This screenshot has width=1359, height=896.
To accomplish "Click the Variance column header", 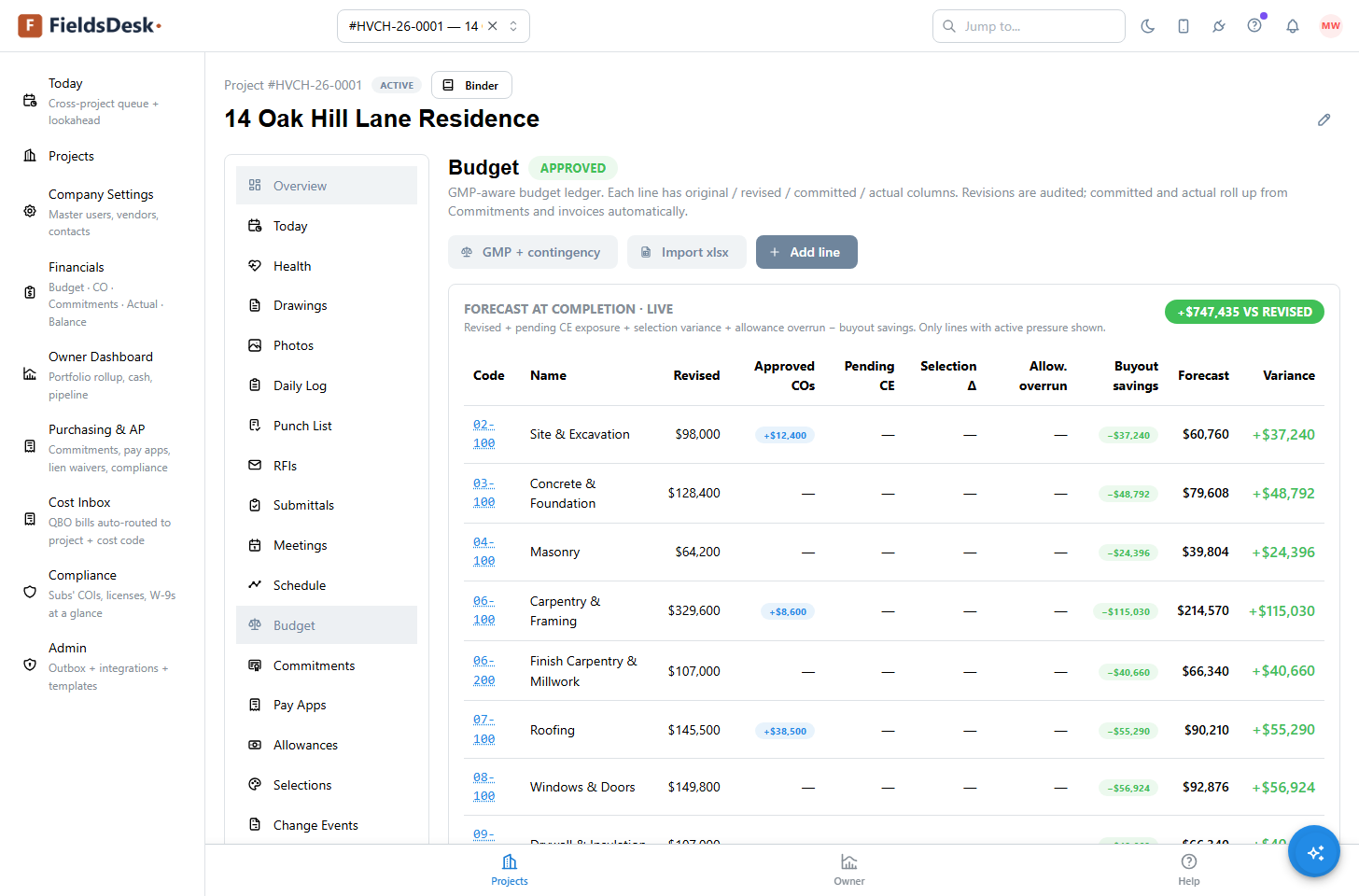I will click(1288, 375).
